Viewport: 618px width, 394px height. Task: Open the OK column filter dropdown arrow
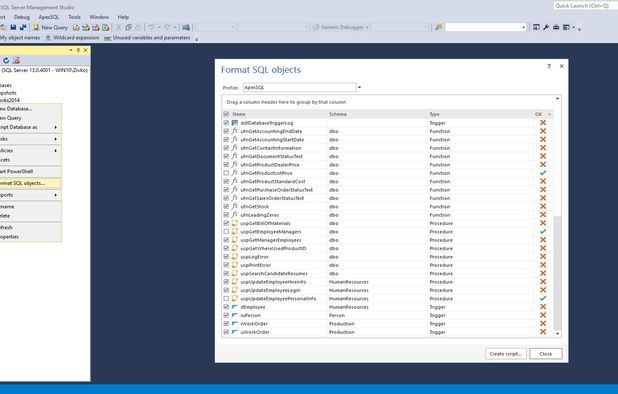pyautogui.click(x=549, y=114)
